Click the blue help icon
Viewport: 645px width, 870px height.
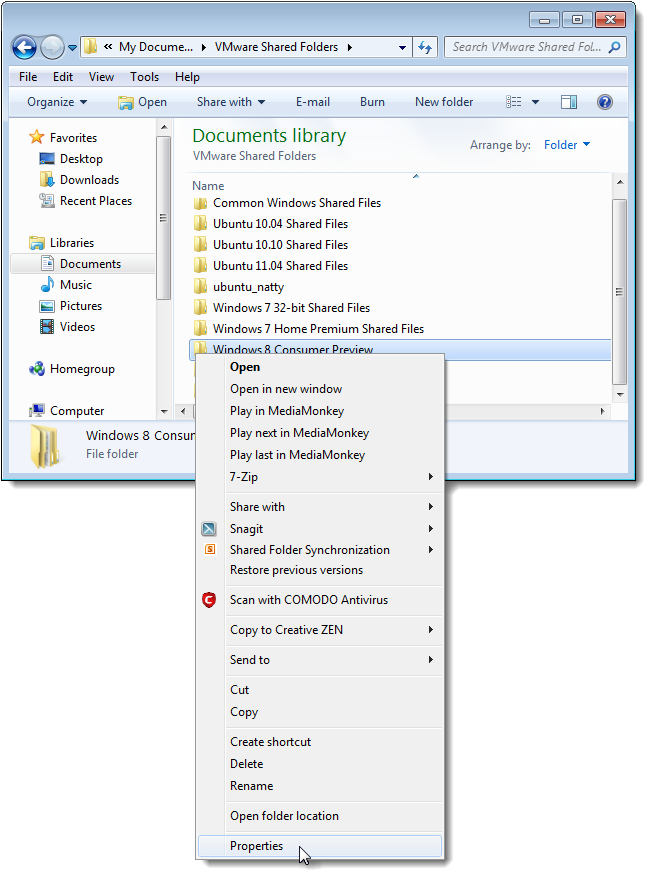604,102
